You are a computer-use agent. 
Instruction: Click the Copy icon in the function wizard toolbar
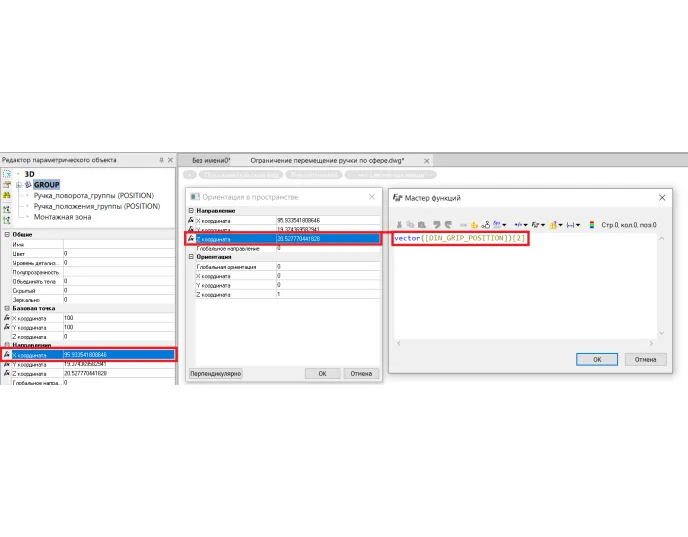coord(410,225)
